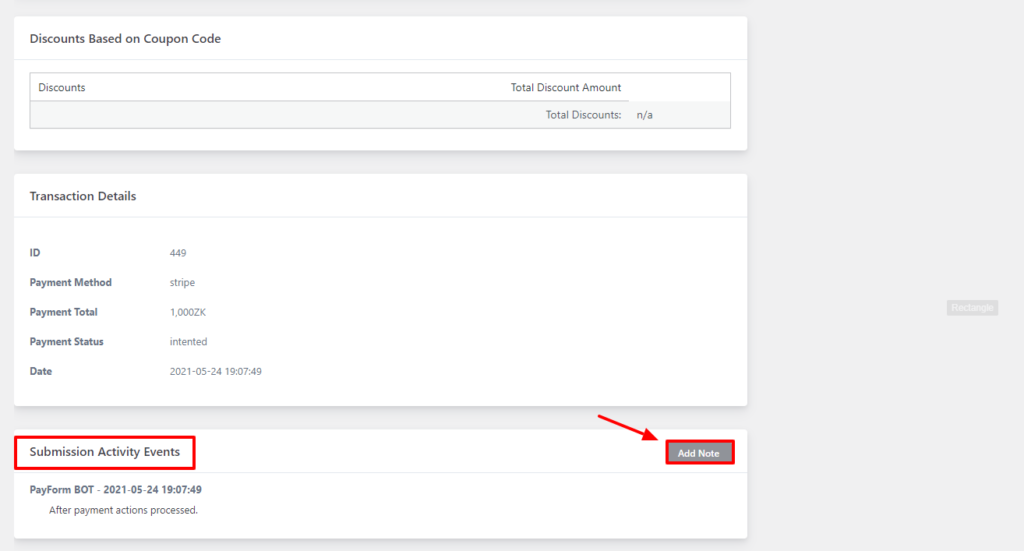Click the grey Rectangle tooltip label
This screenshot has width=1024, height=551.
(972, 308)
